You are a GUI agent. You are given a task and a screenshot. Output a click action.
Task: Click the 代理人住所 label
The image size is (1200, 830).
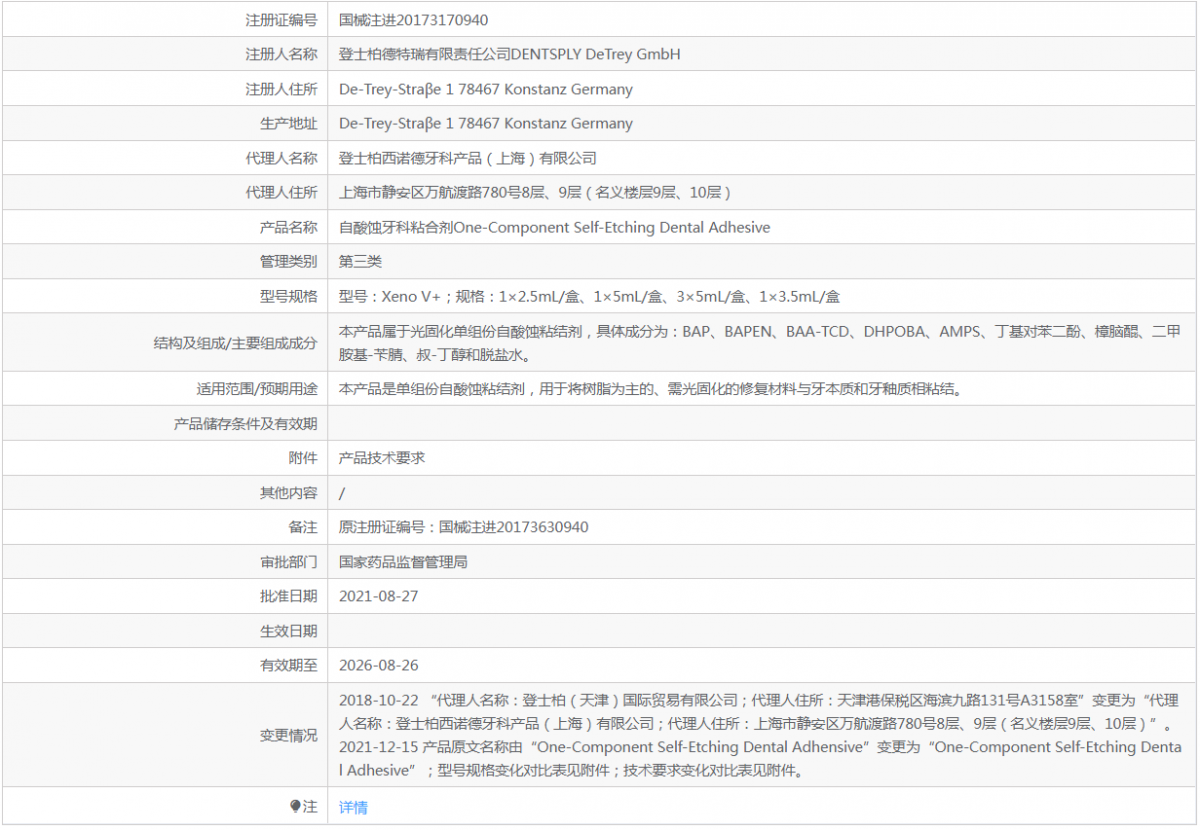pos(282,192)
